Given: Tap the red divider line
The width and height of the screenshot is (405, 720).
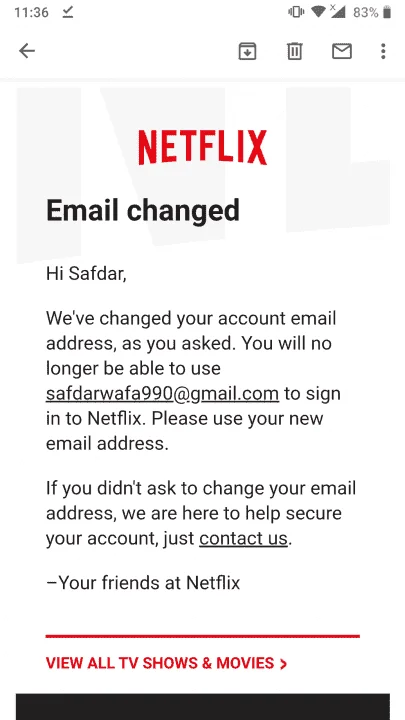Looking at the screenshot, I should (202, 636).
